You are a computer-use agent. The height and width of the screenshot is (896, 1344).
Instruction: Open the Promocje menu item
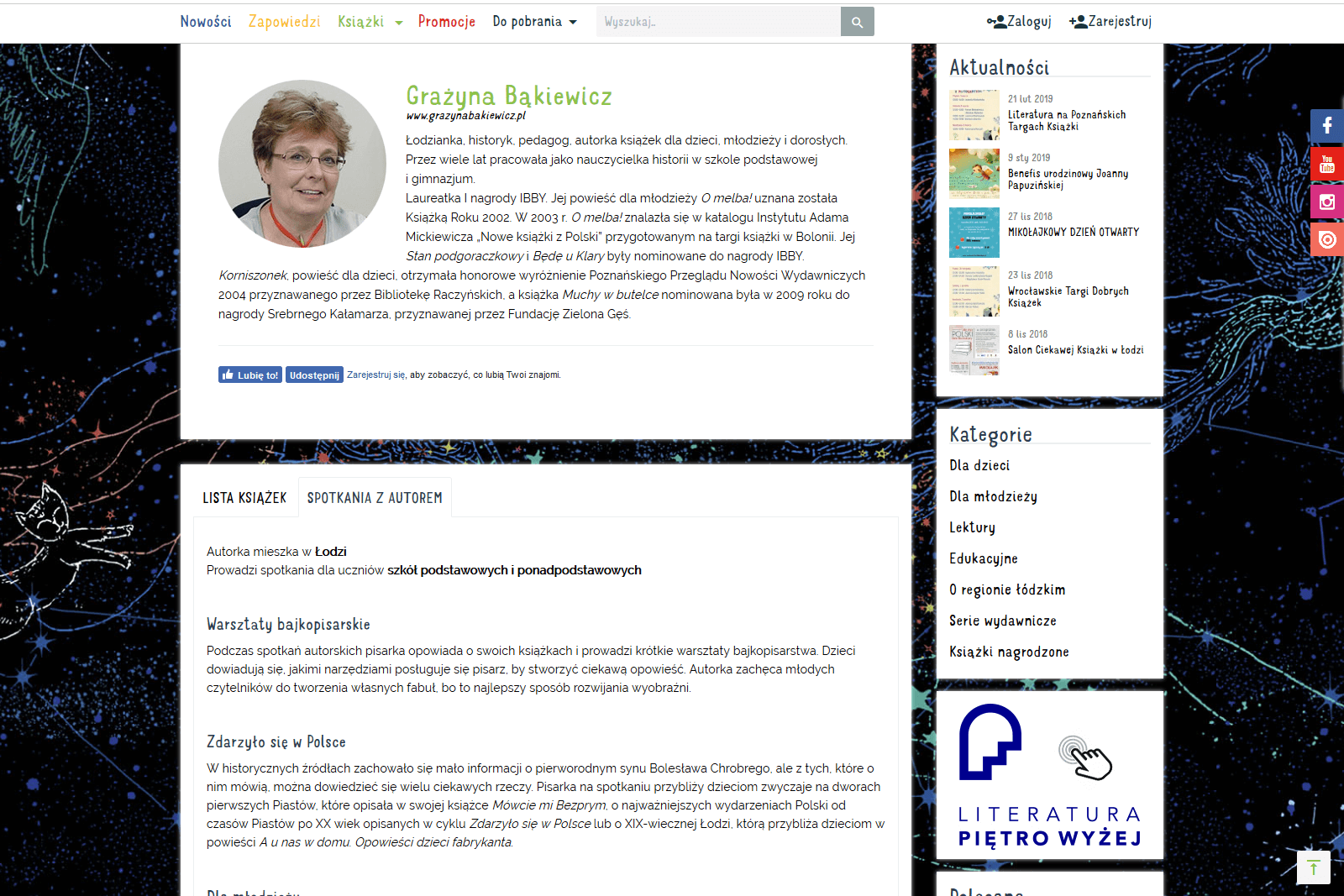tap(447, 22)
